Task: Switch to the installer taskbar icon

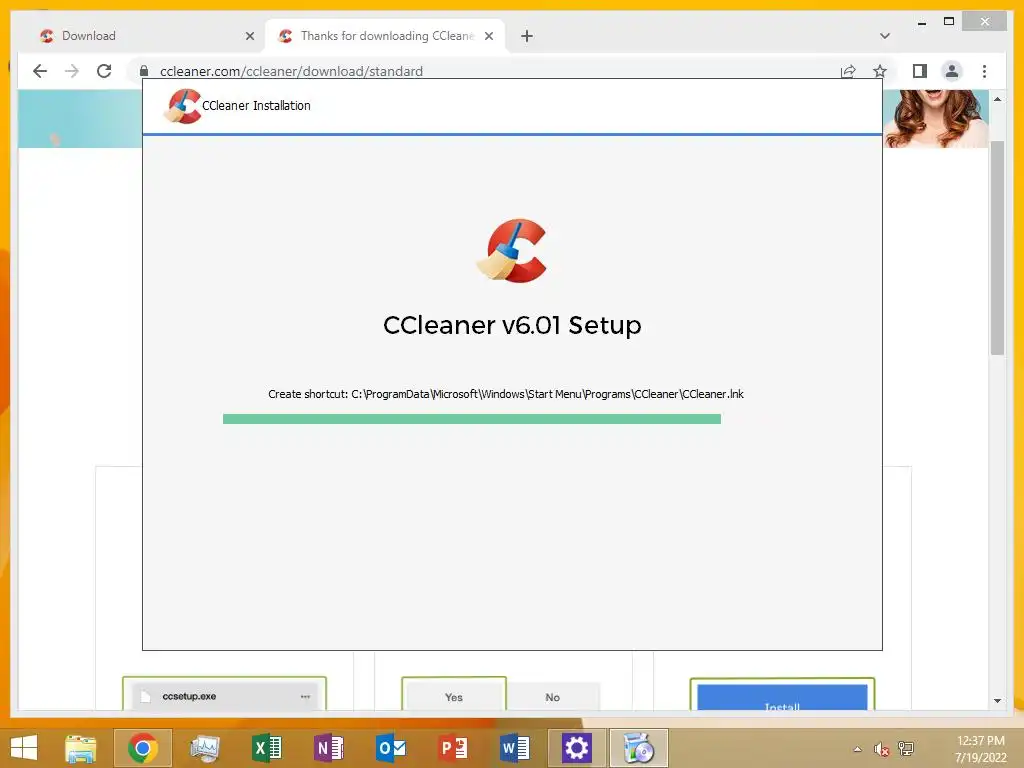Action: 639,748
